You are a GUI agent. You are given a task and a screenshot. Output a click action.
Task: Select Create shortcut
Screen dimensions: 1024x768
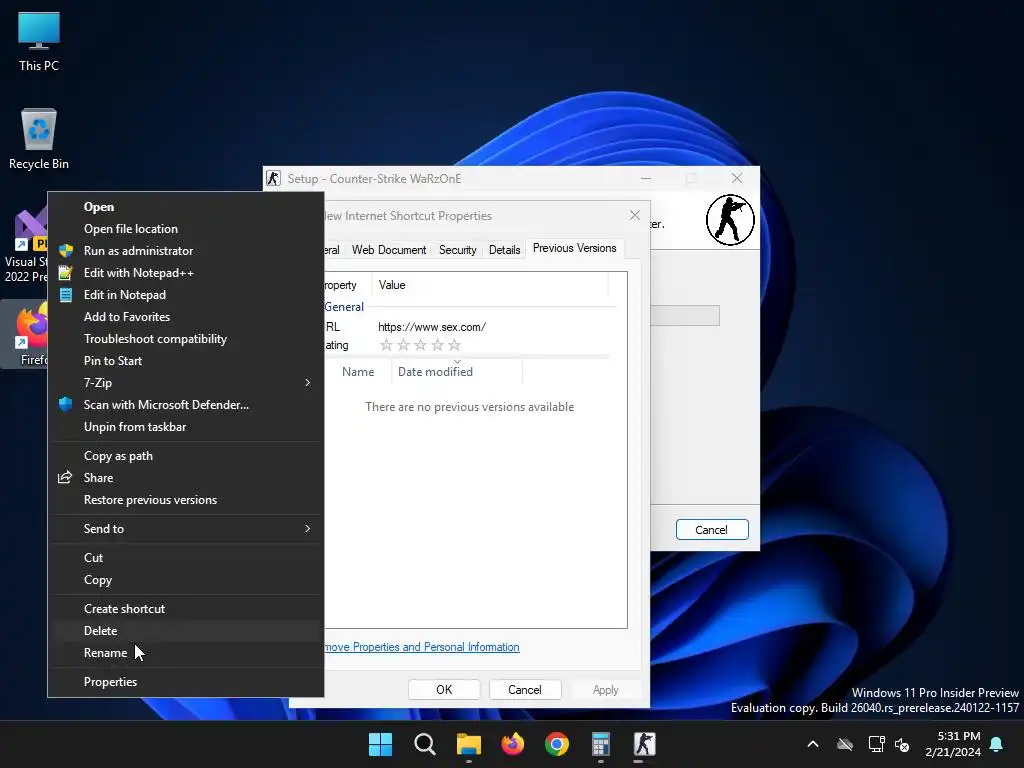pyautogui.click(x=185, y=609)
